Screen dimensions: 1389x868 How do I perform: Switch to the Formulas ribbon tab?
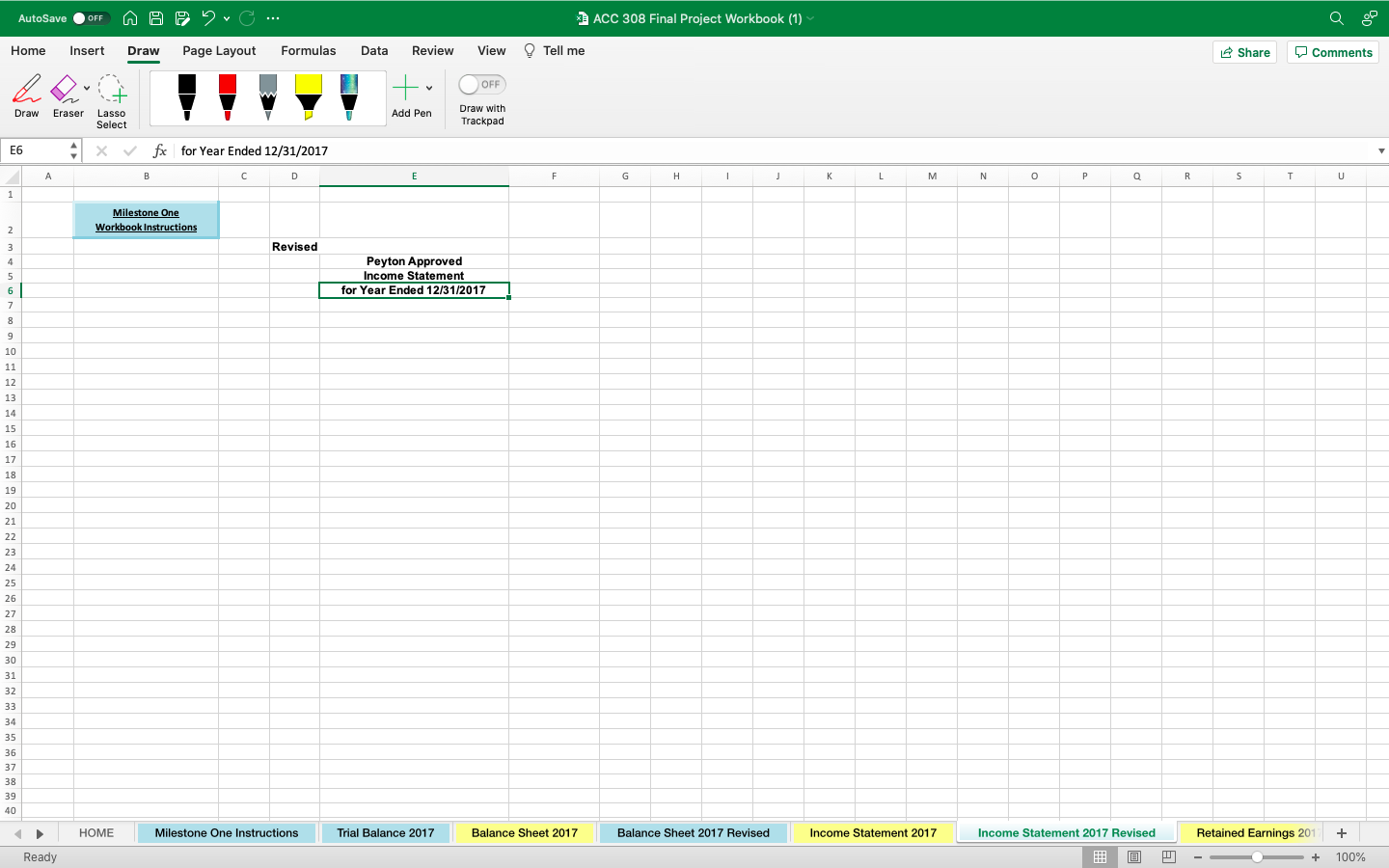tap(309, 50)
